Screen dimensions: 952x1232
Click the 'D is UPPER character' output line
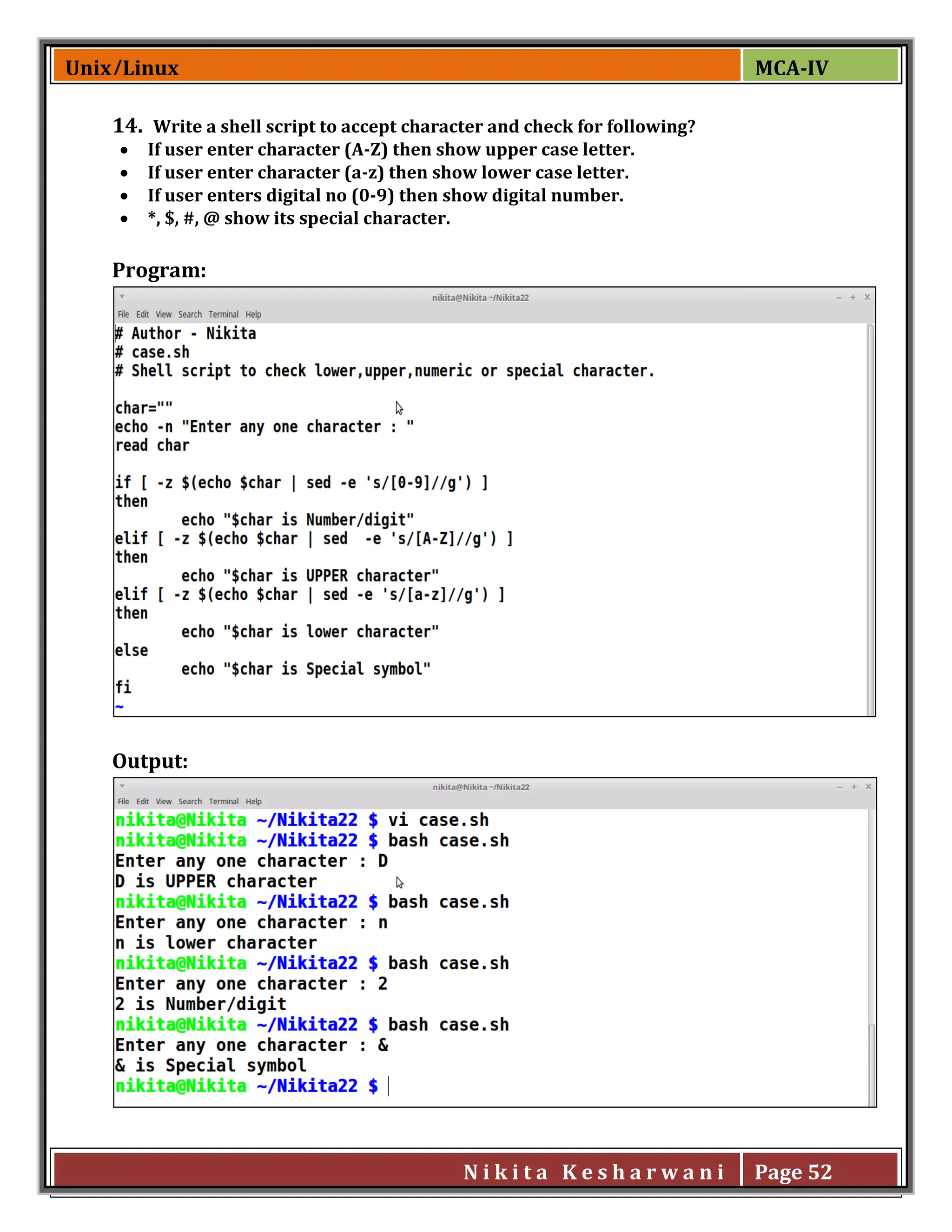[216, 881]
